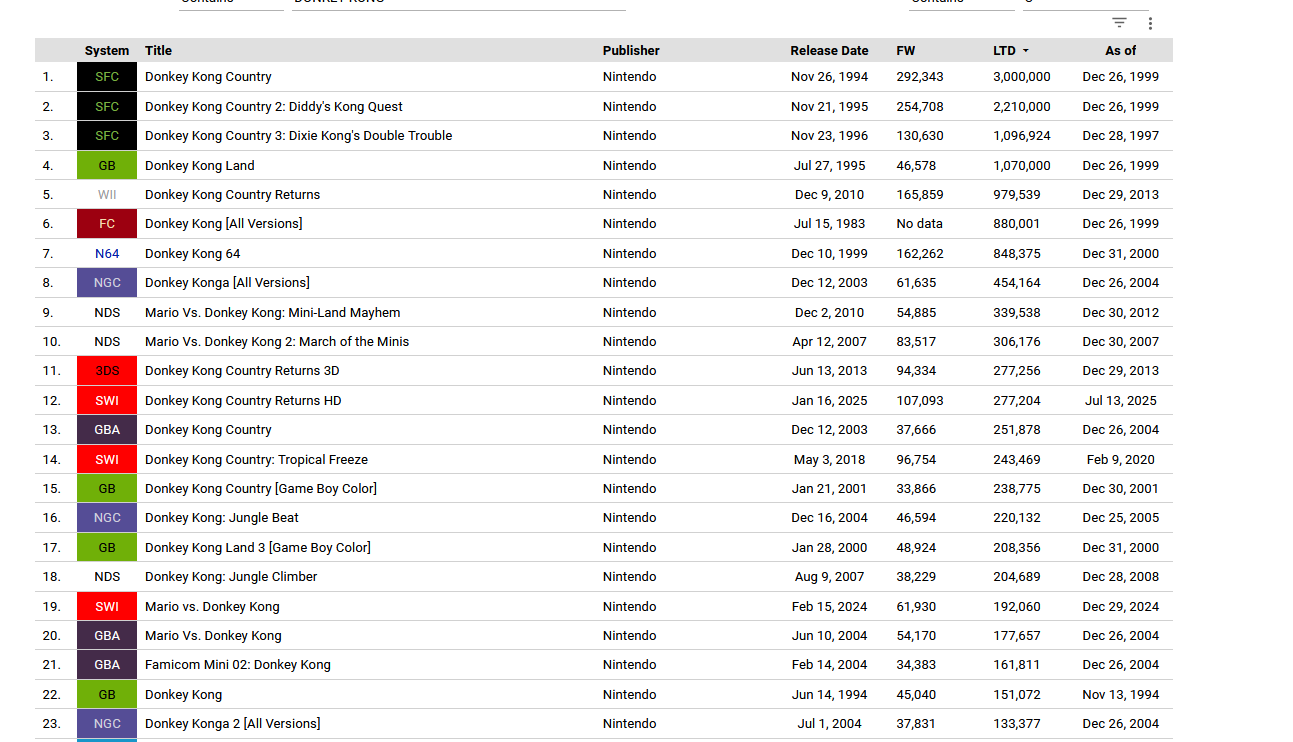Sort by the Release Date column header
This screenshot has width=1293, height=742.
[829, 51]
